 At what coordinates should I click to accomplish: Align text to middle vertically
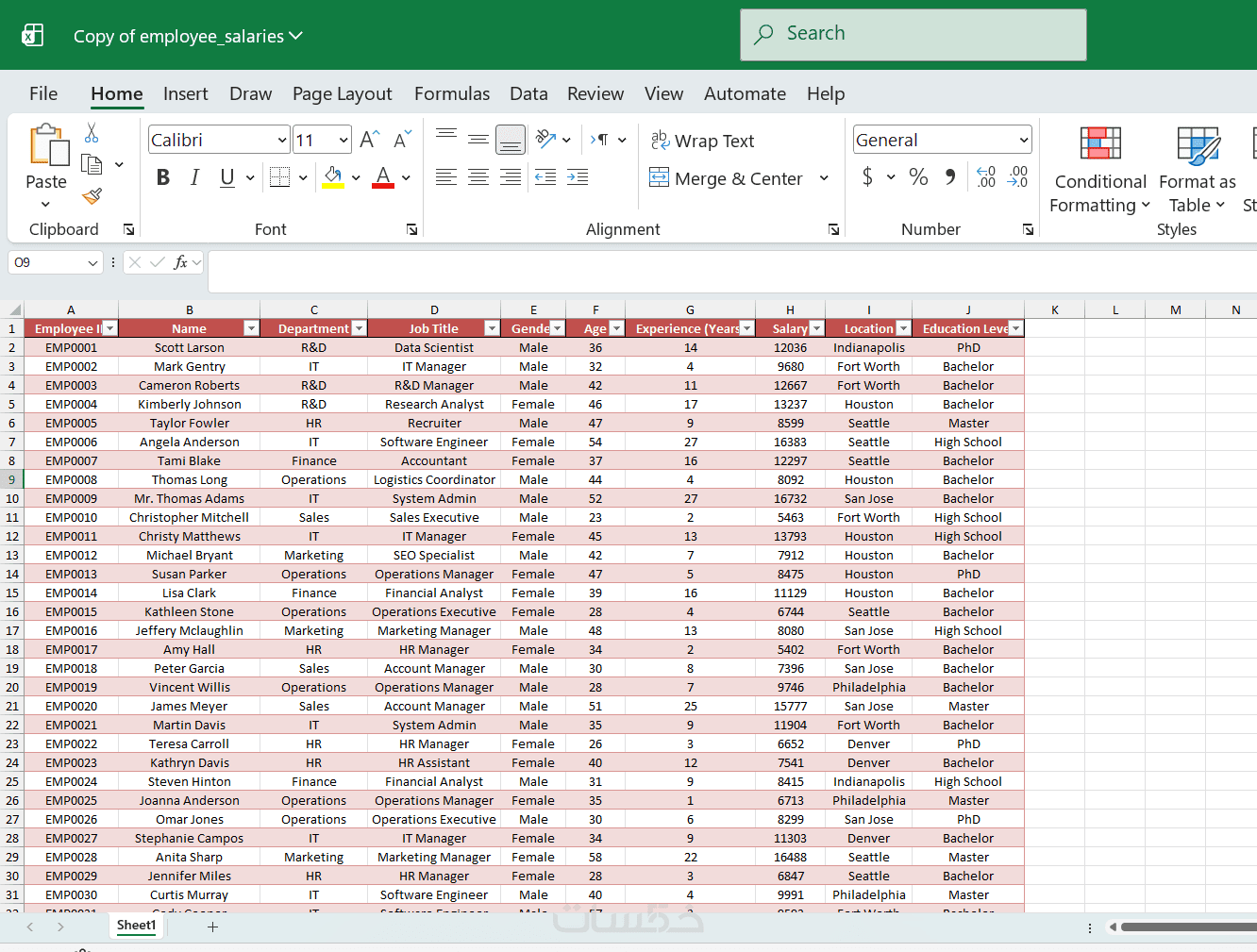[x=478, y=140]
